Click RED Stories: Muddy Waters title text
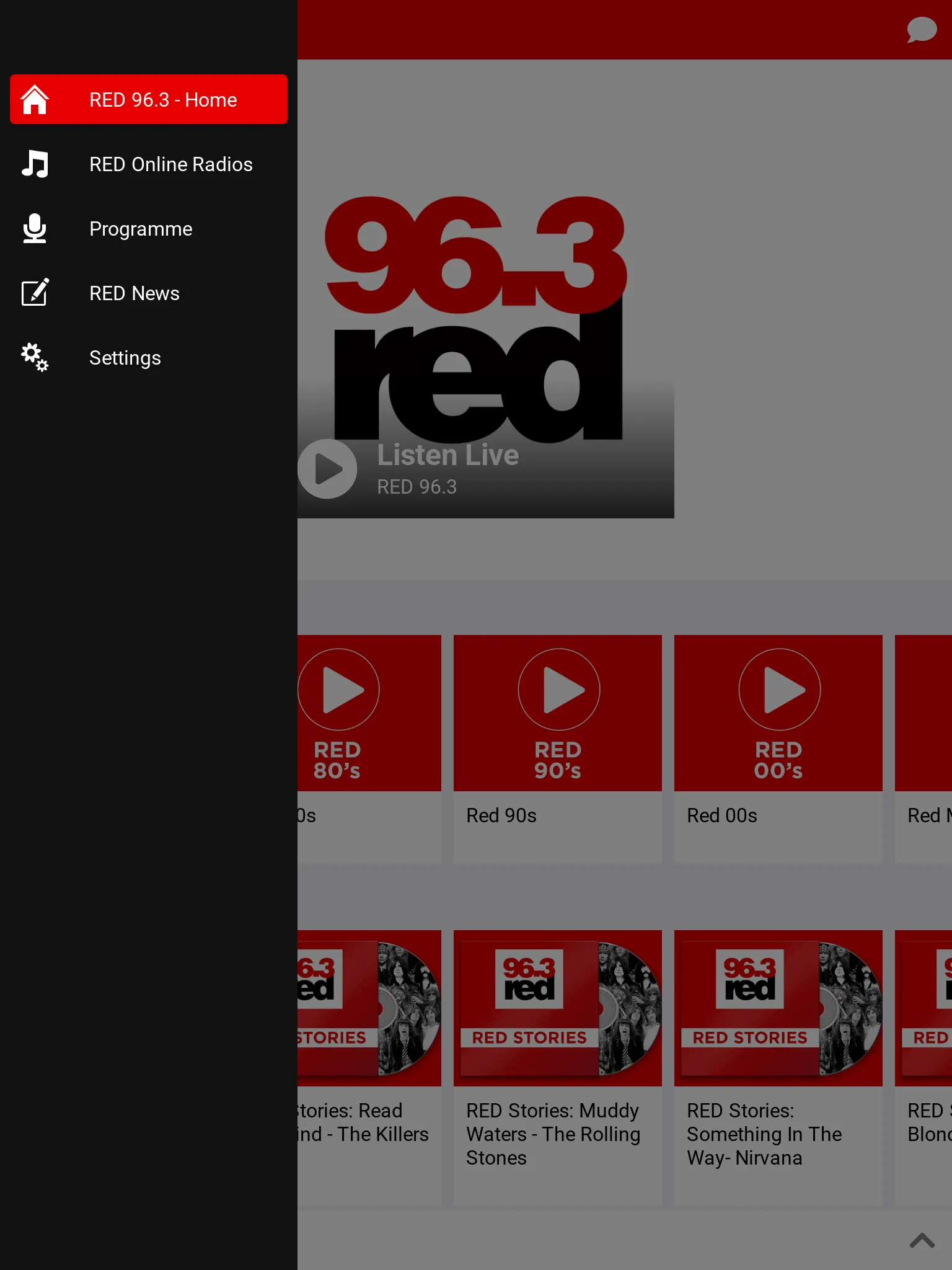Image resolution: width=952 pixels, height=1270 pixels. tap(553, 1134)
